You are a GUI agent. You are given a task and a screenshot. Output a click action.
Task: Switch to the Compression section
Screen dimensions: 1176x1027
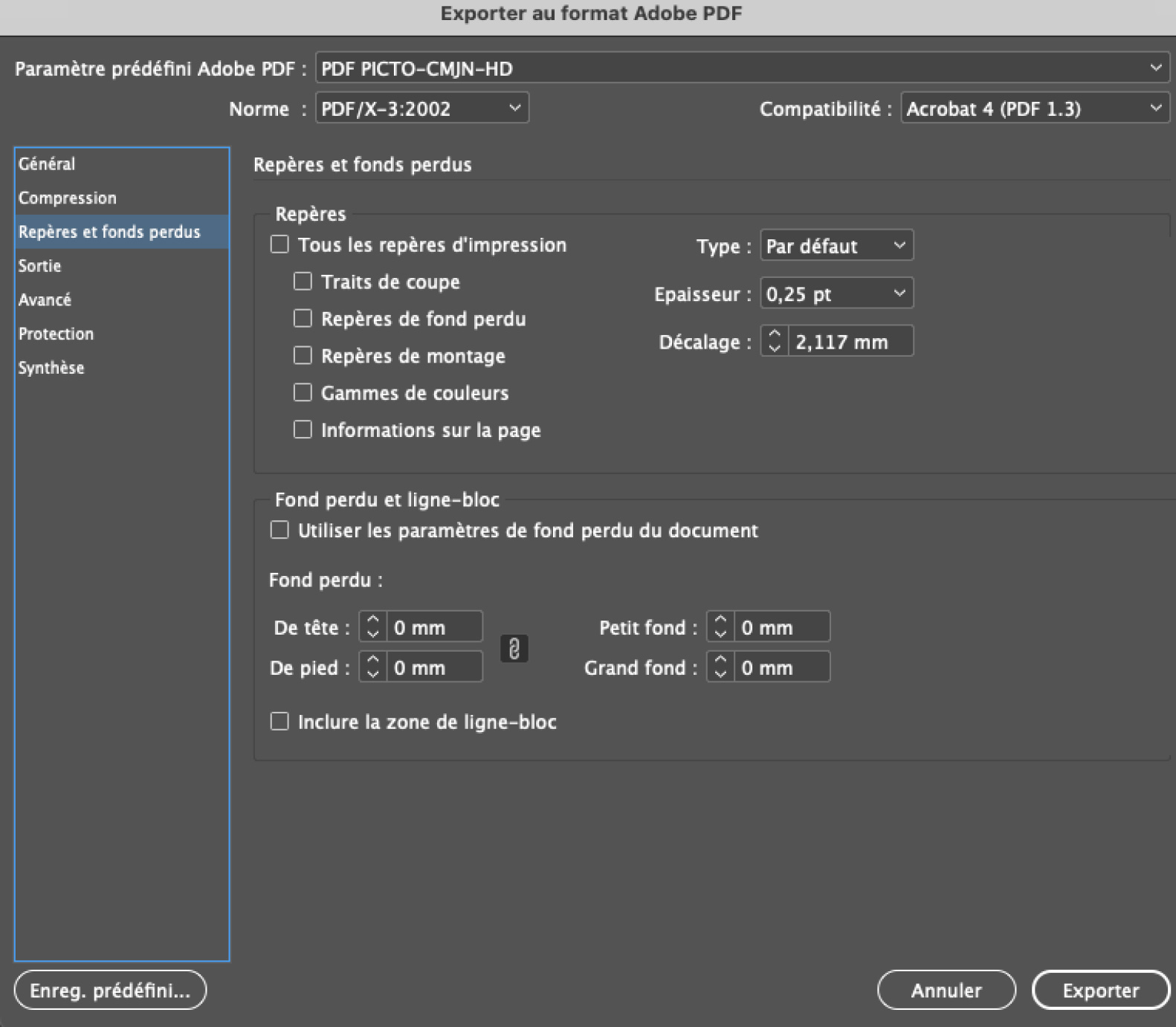coord(68,198)
